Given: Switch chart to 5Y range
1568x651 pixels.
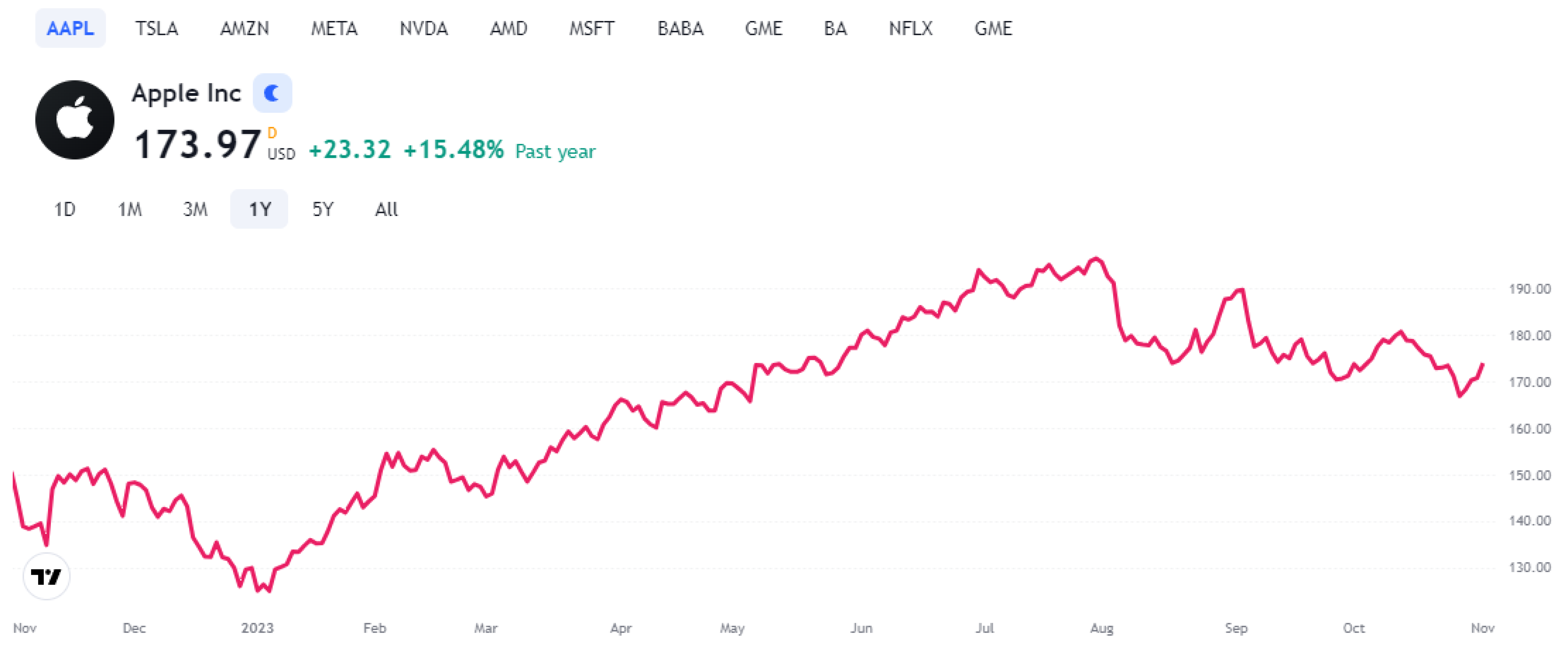Looking at the screenshot, I should (323, 209).
